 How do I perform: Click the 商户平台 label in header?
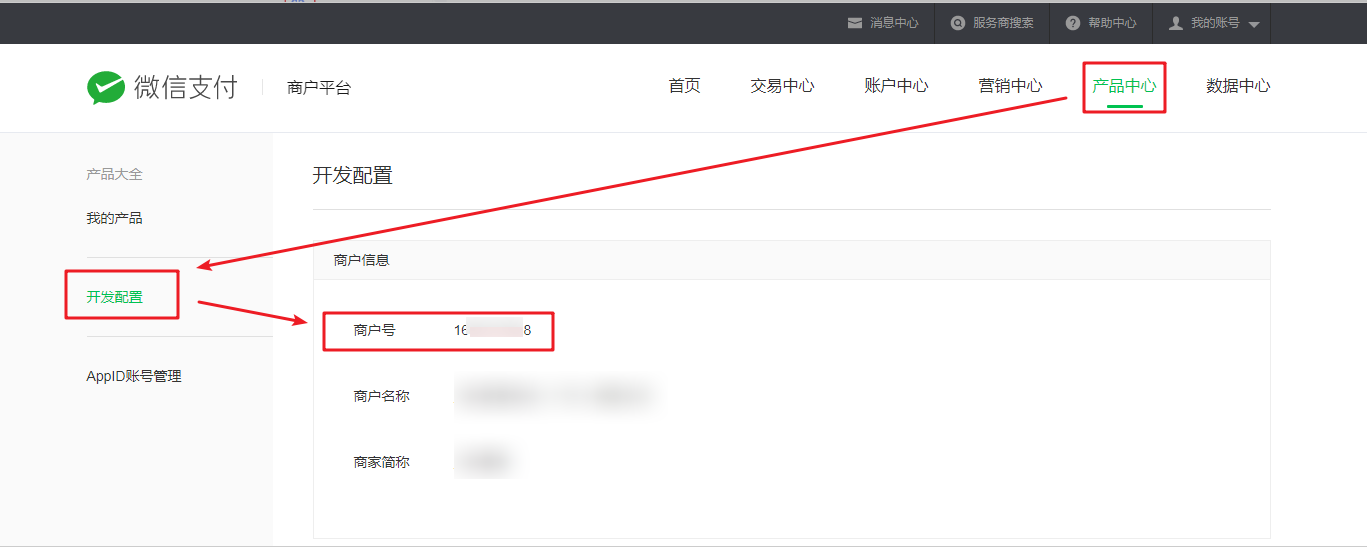pos(319,88)
